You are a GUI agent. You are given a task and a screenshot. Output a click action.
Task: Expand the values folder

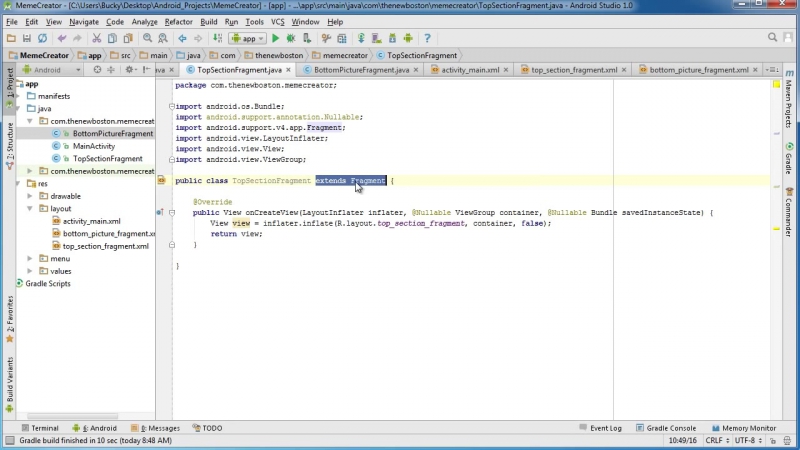(x=30, y=271)
